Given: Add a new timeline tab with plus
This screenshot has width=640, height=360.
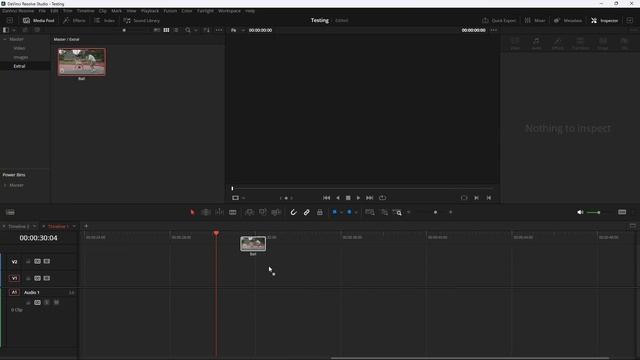Looking at the screenshot, I should point(86,226).
